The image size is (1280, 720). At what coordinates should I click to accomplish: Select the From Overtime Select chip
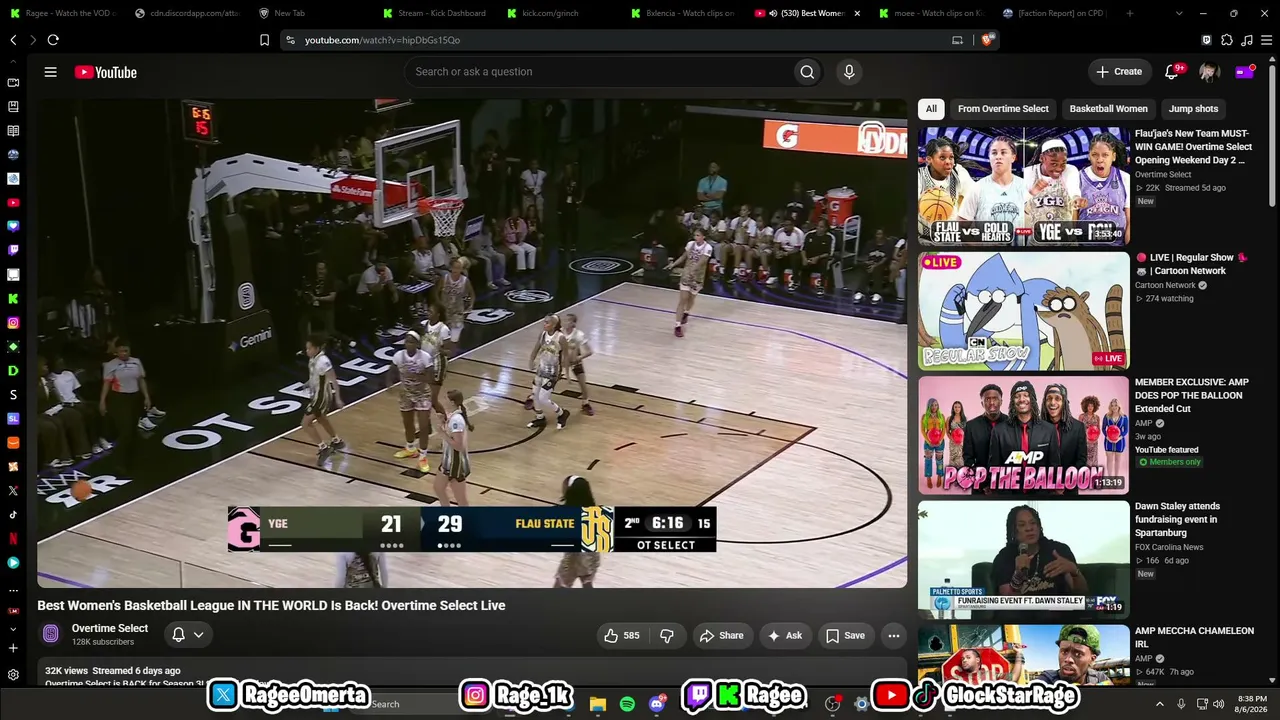[1003, 109]
